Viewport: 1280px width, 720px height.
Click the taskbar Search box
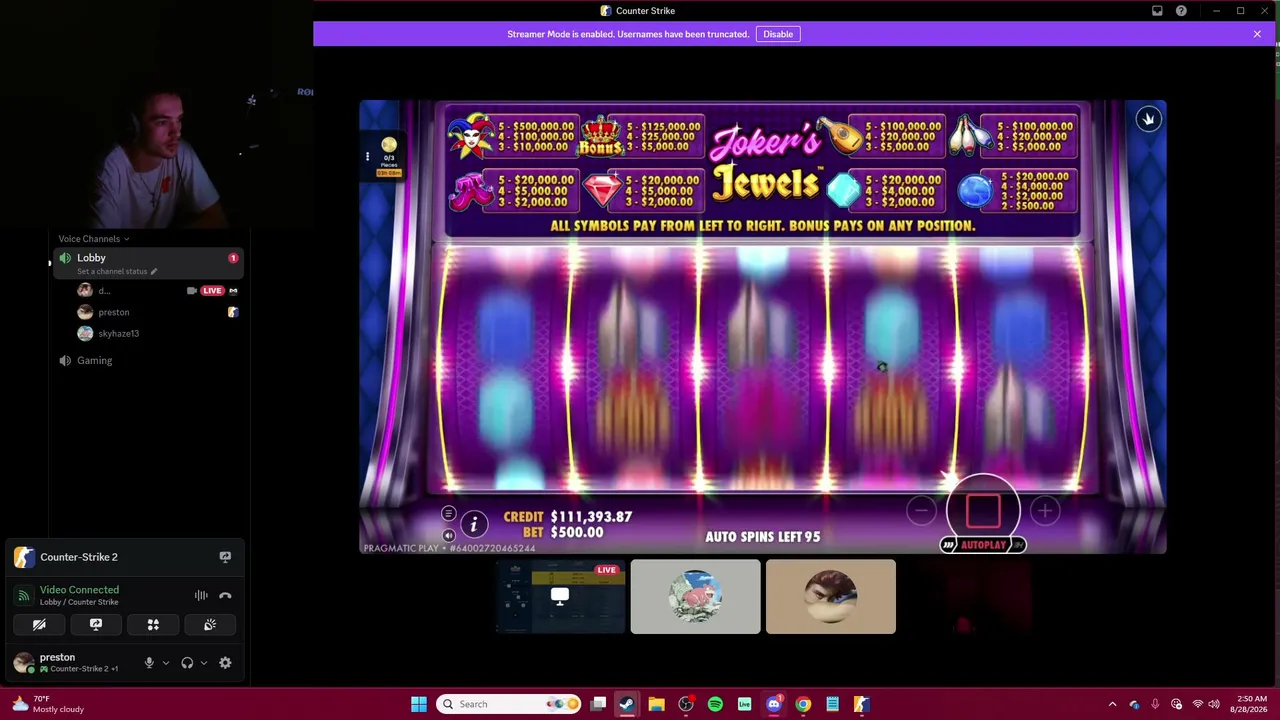[509, 704]
